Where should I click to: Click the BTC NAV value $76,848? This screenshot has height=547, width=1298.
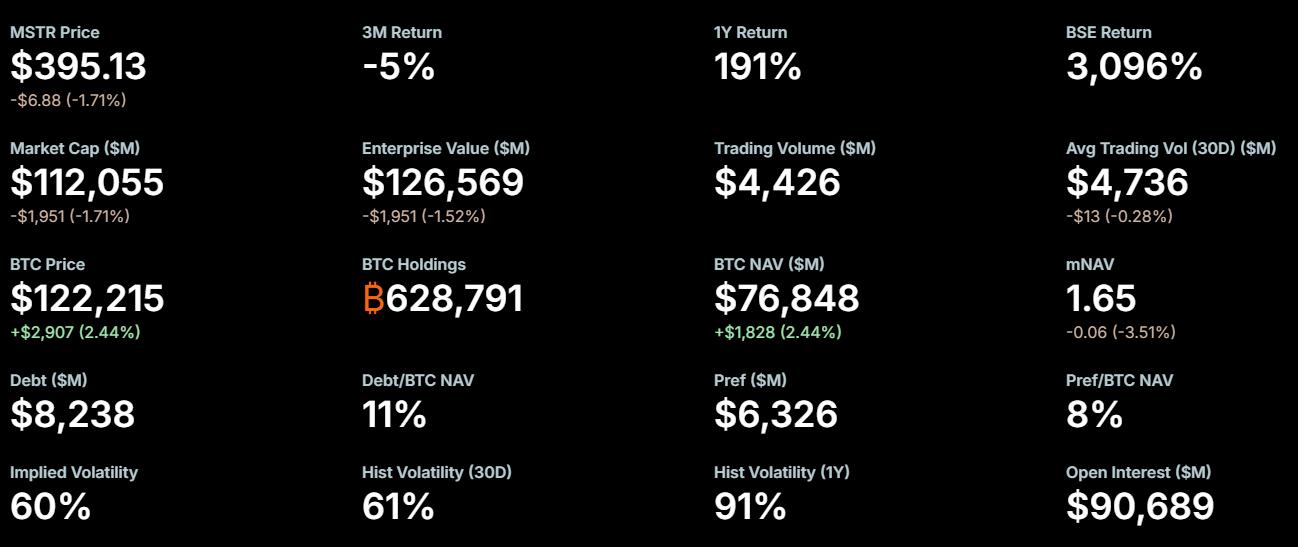pos(786,299)
